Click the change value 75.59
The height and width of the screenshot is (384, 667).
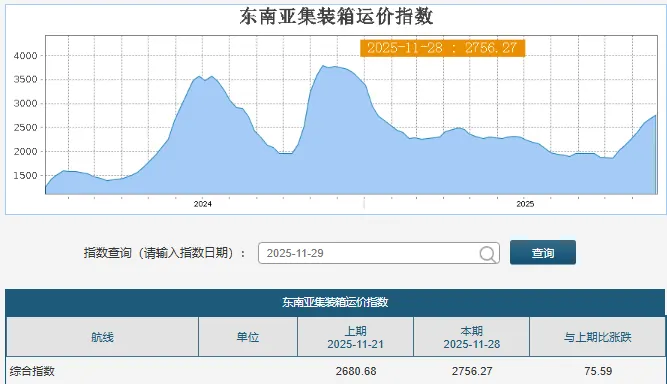click(598, 371)
